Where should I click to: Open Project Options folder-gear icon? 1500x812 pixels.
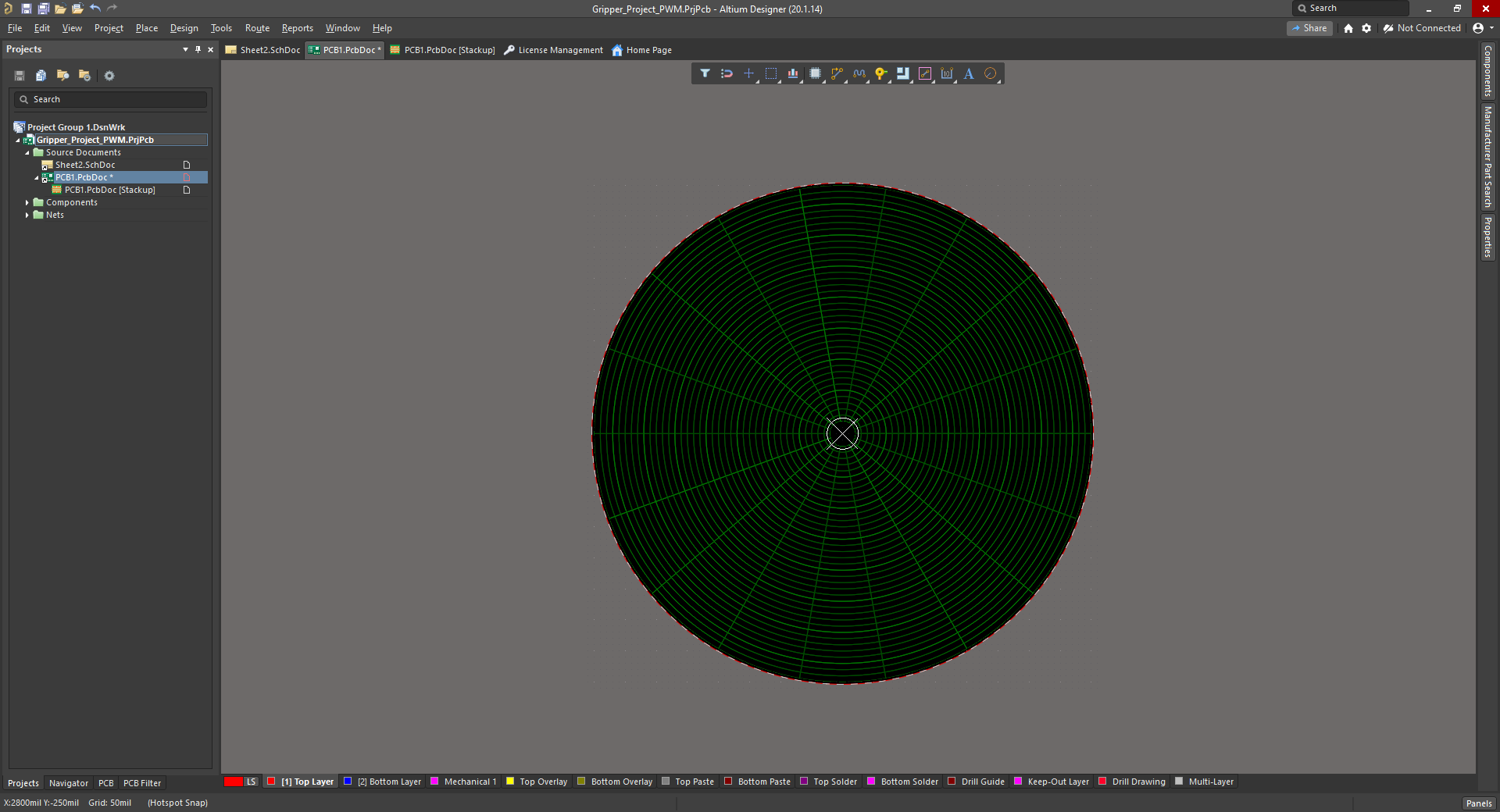[85, 76]
